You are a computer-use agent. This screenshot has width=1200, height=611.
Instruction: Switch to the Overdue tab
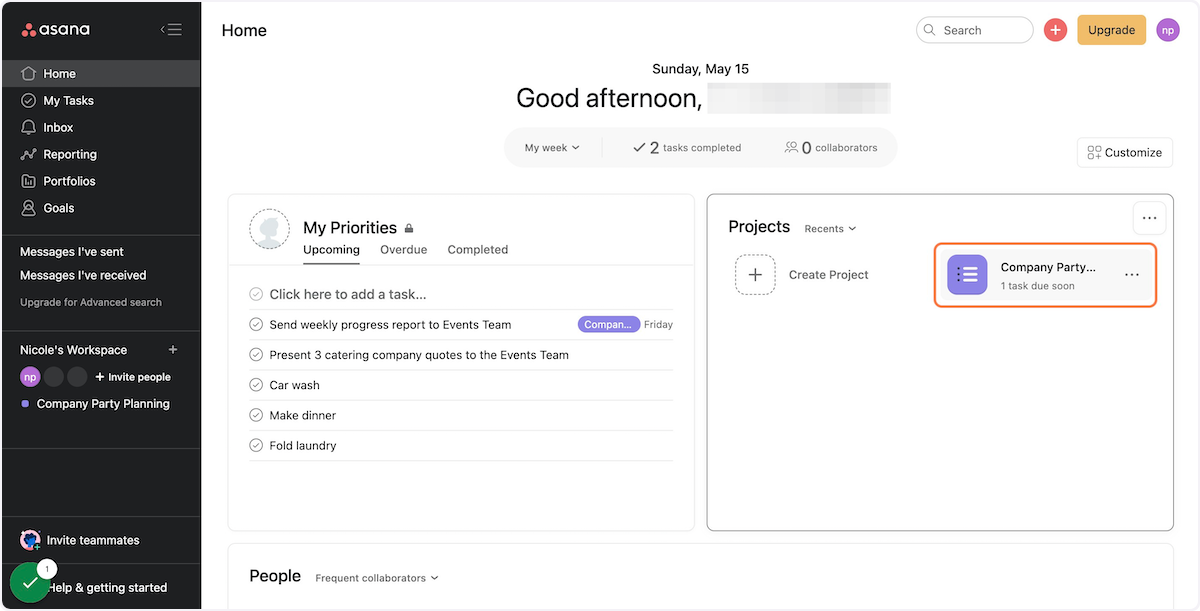tap(403, 250)
